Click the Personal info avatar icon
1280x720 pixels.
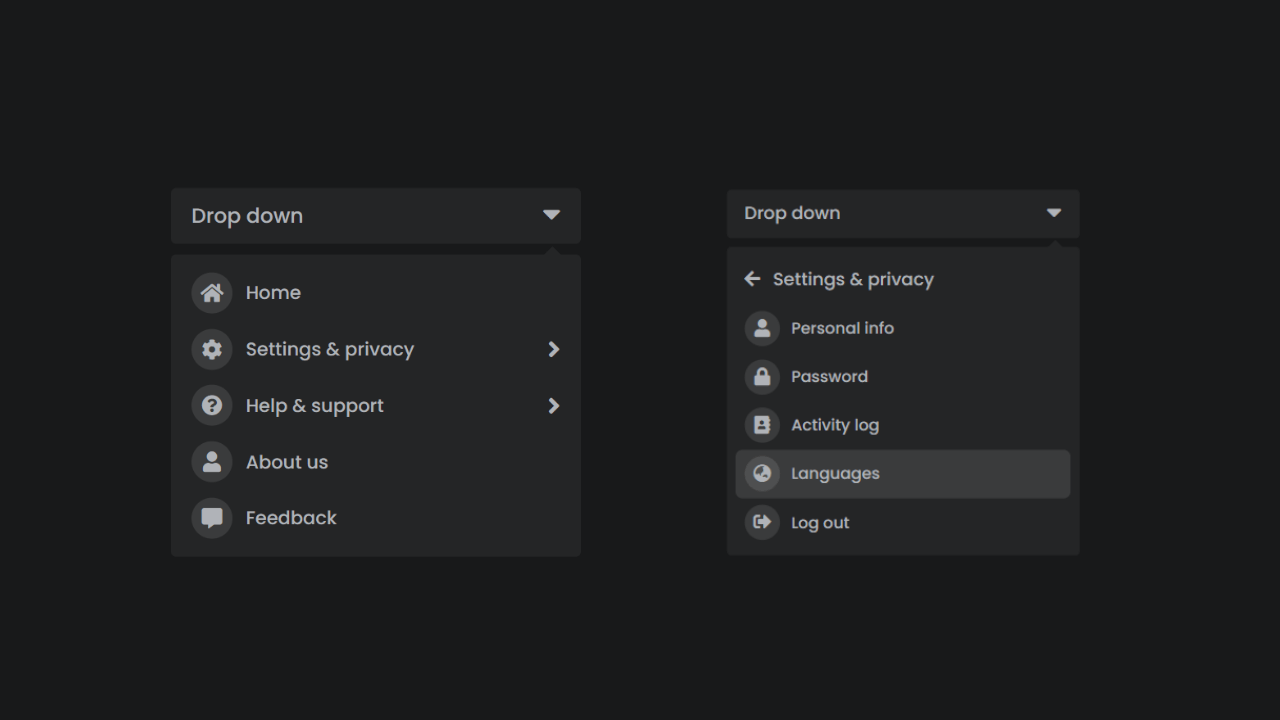[762, 328]
